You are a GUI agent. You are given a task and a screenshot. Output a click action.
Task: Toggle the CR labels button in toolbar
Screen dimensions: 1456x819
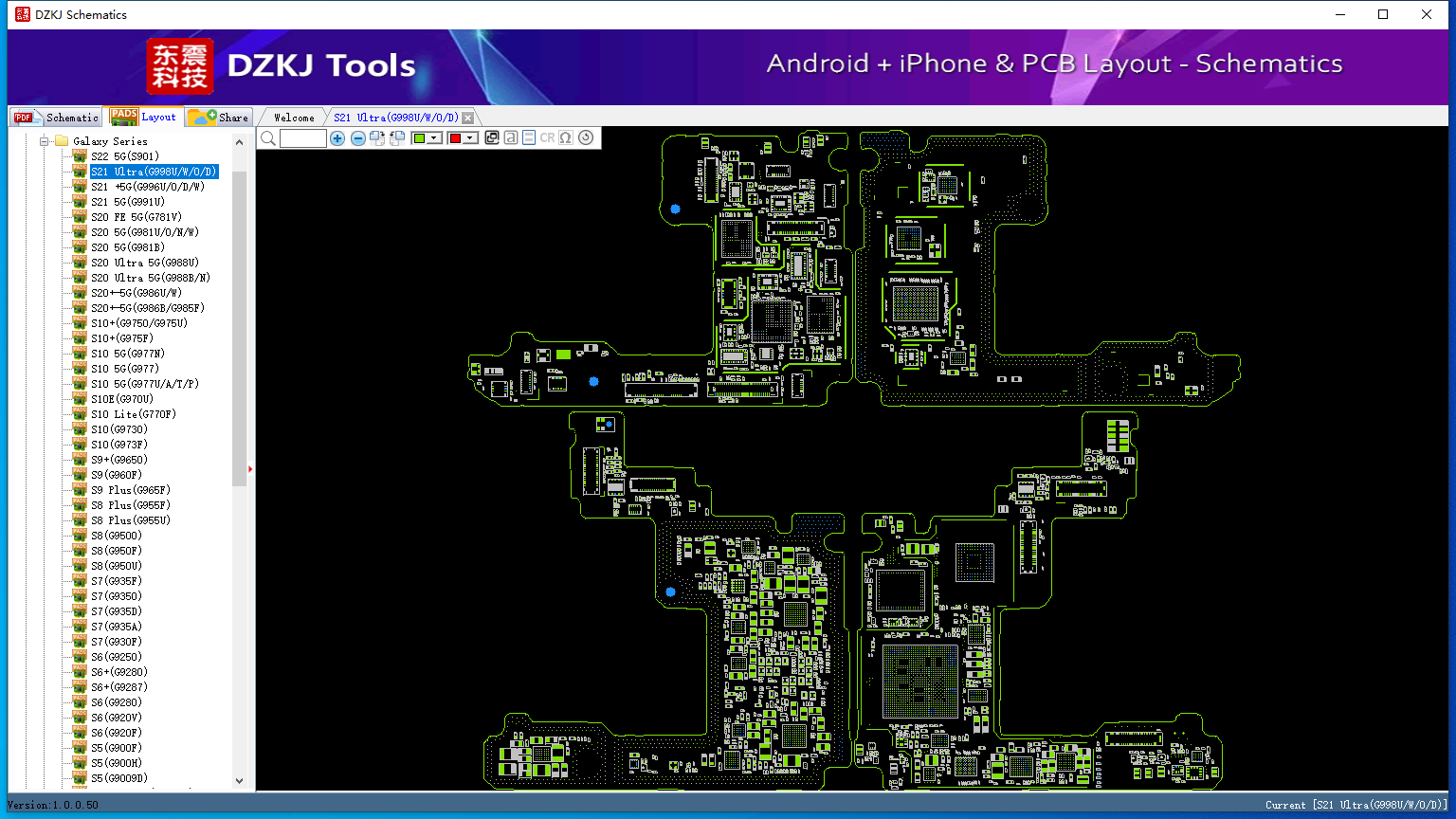(x=547, y=137)
